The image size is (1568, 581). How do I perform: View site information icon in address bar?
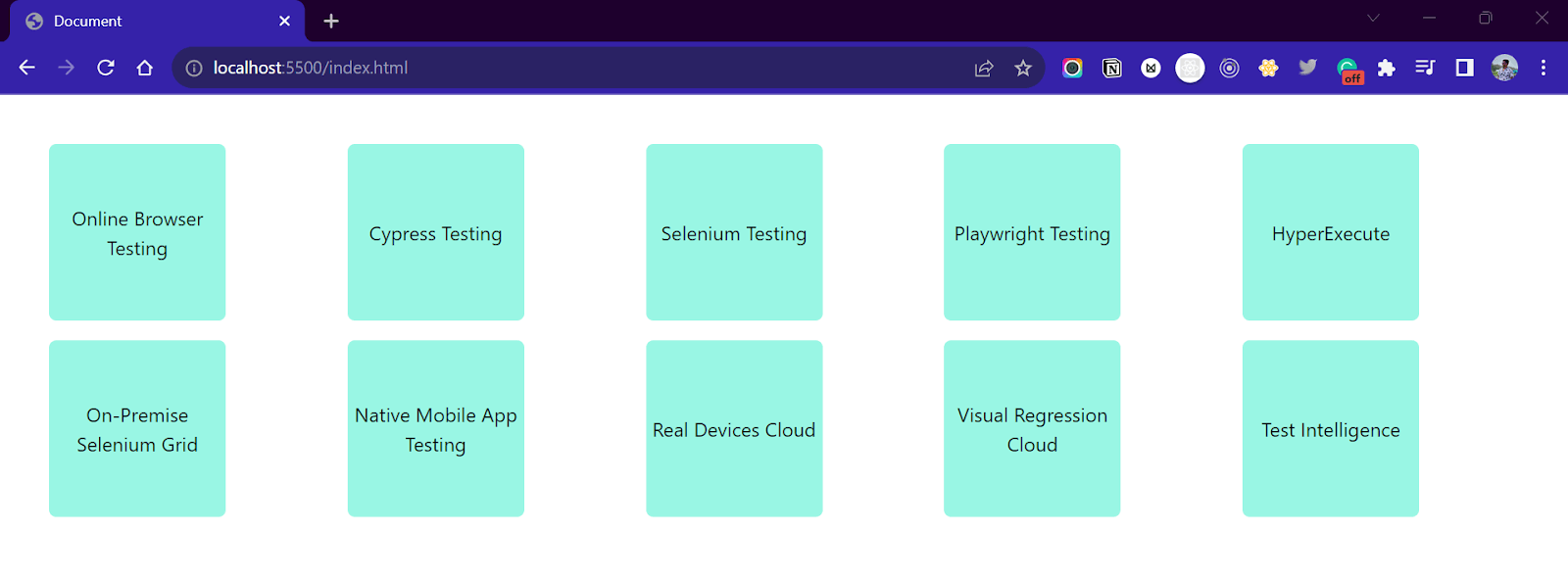194,68
